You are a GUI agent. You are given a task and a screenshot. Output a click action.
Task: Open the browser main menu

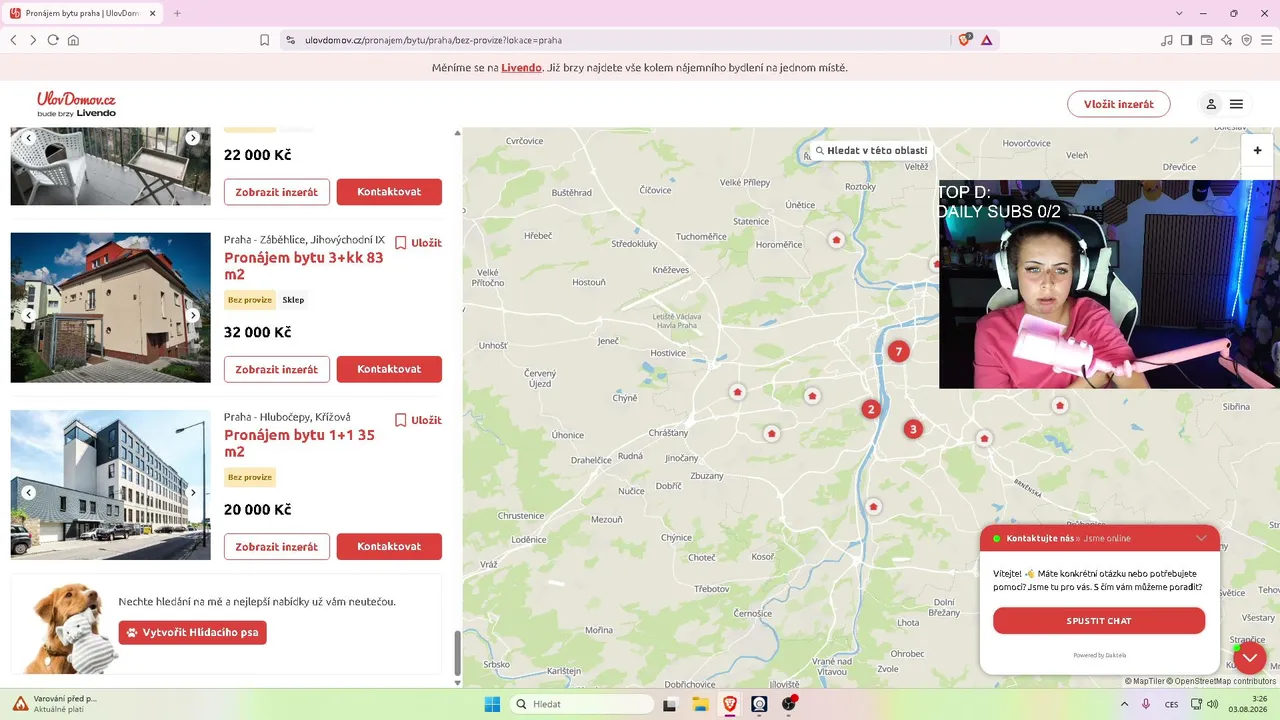click(1267, 40)
